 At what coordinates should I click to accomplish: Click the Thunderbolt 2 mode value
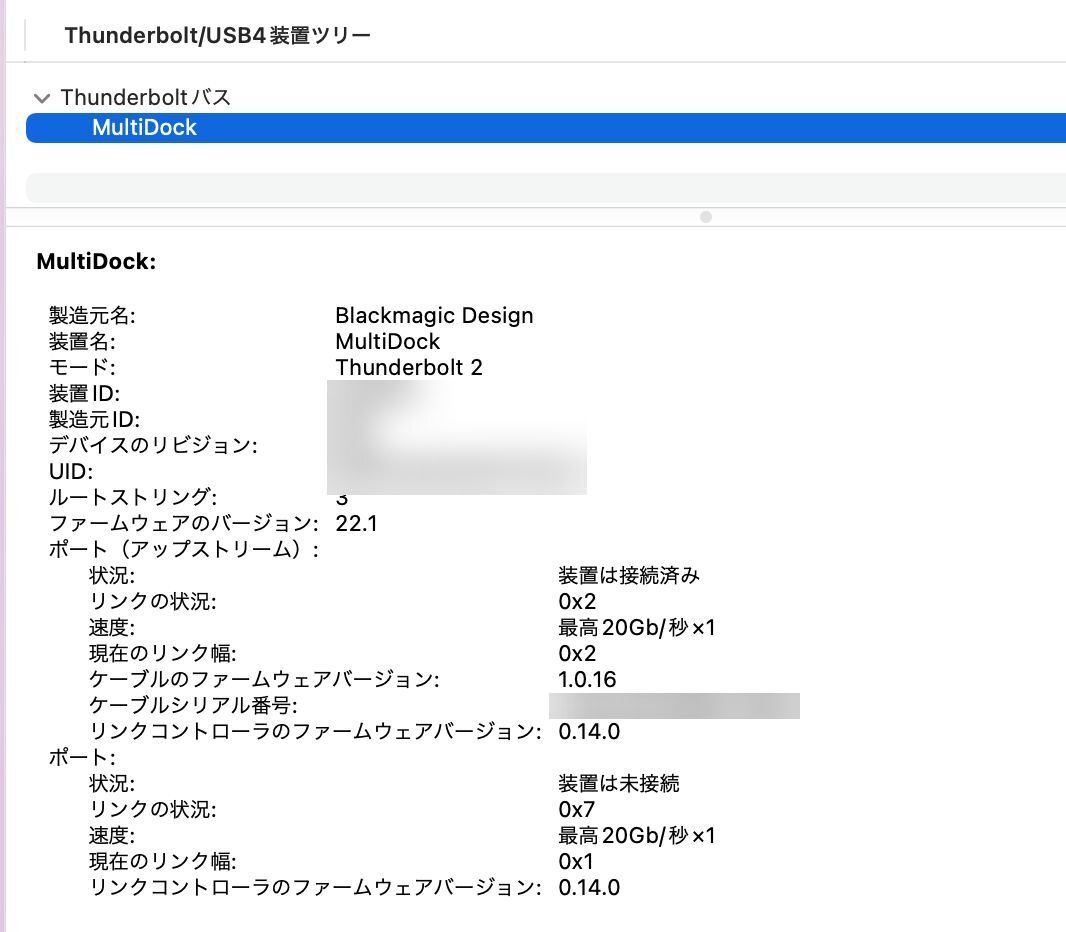point(409,367)
